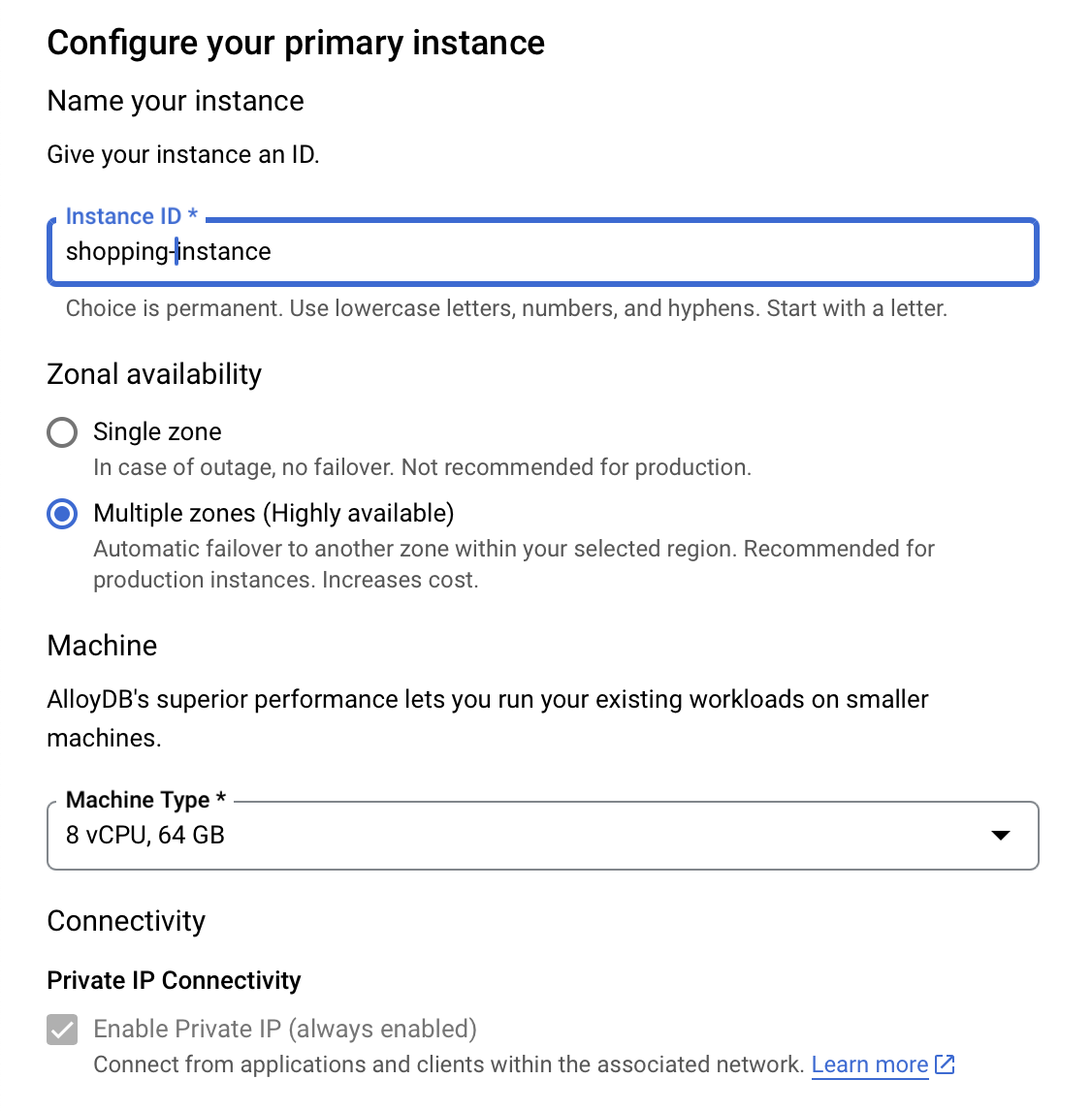Toggle the Enable Private IP checkbox
Viewport: 1092px width, 1111px height.
(x=62, y=1030)
